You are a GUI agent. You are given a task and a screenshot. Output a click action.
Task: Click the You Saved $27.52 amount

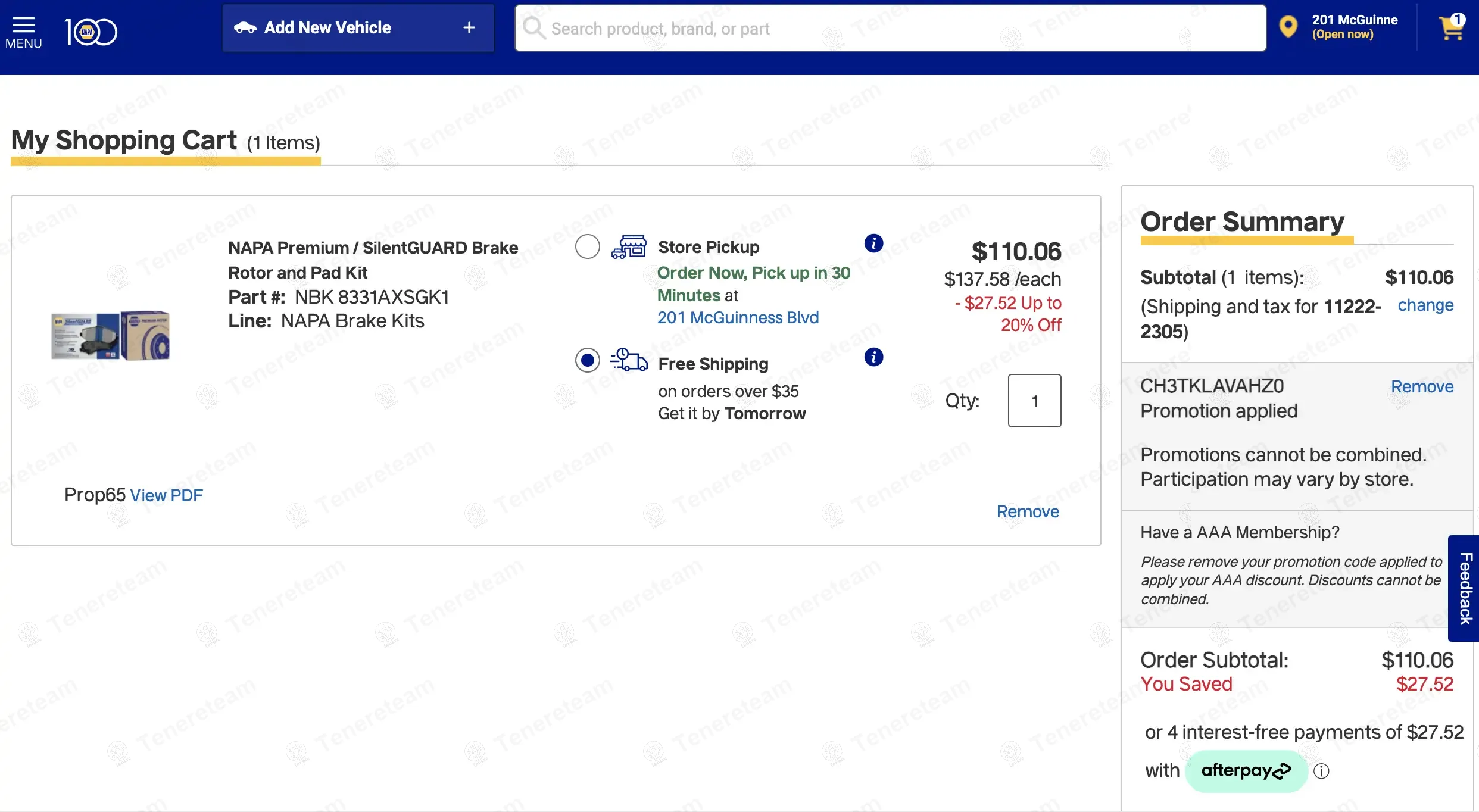(1425, 684)
